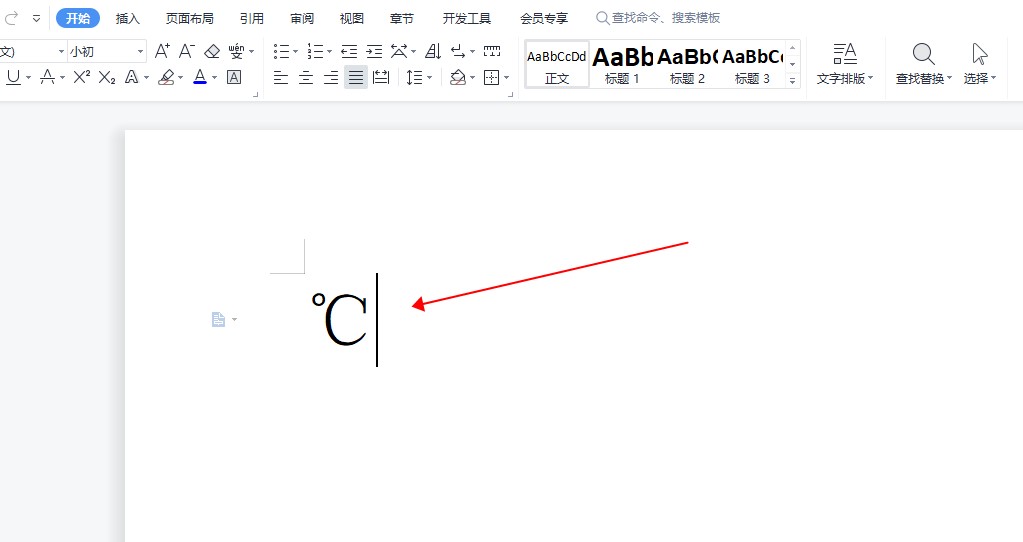The width and height of the screenshot is (1023, 542).
Task: Apply subscript formatting
Action: (x=107, y=77)
